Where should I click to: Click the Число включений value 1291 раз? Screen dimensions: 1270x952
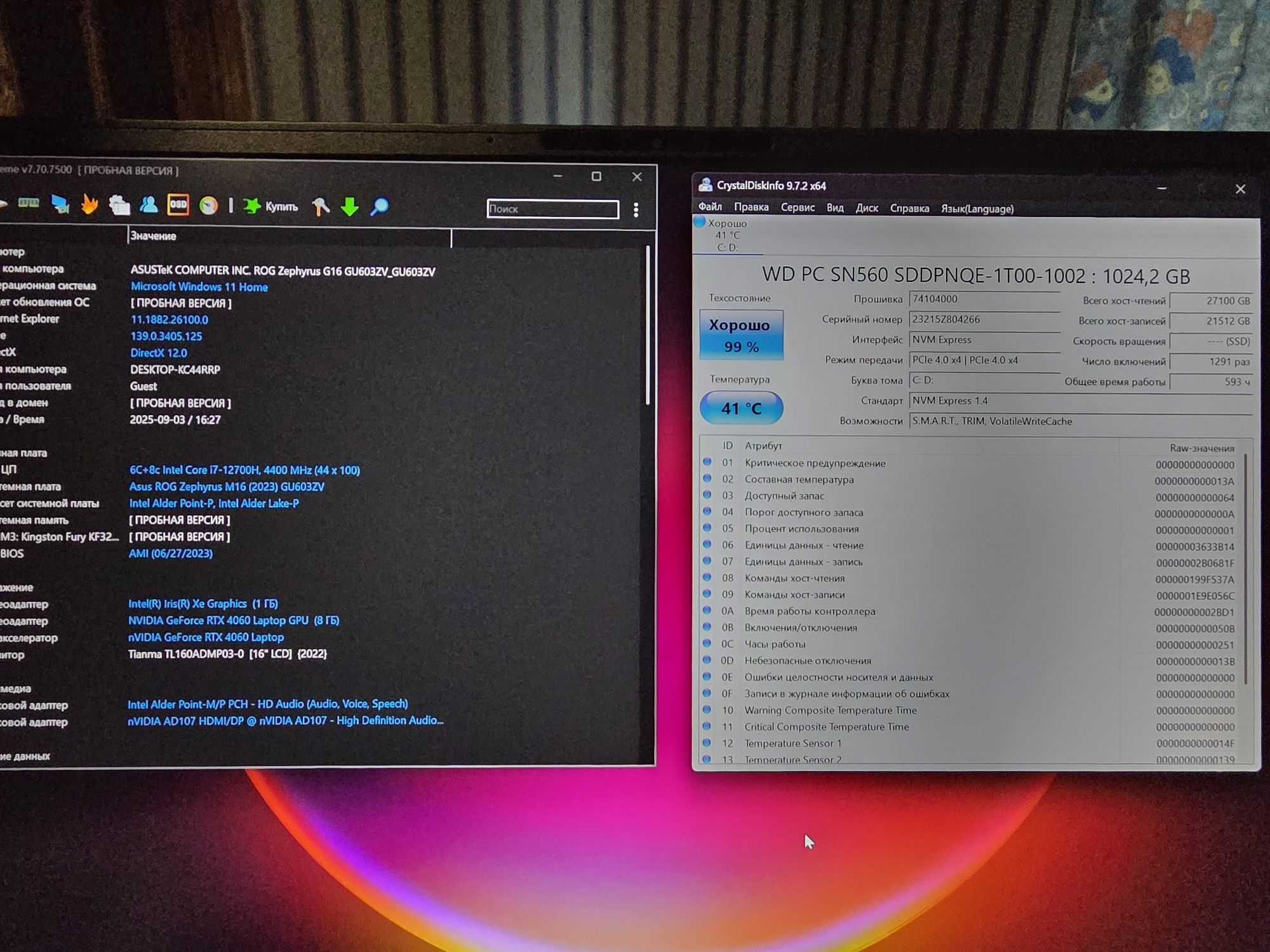tap(1211, 362)
